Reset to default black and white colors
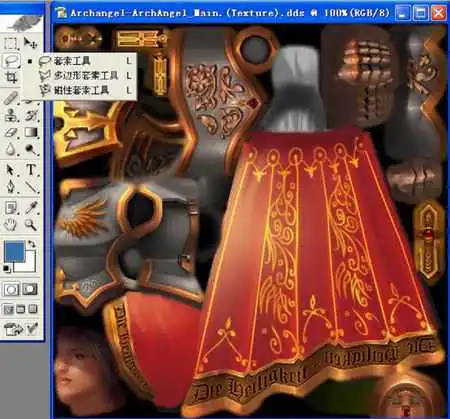 coord(7,268)
